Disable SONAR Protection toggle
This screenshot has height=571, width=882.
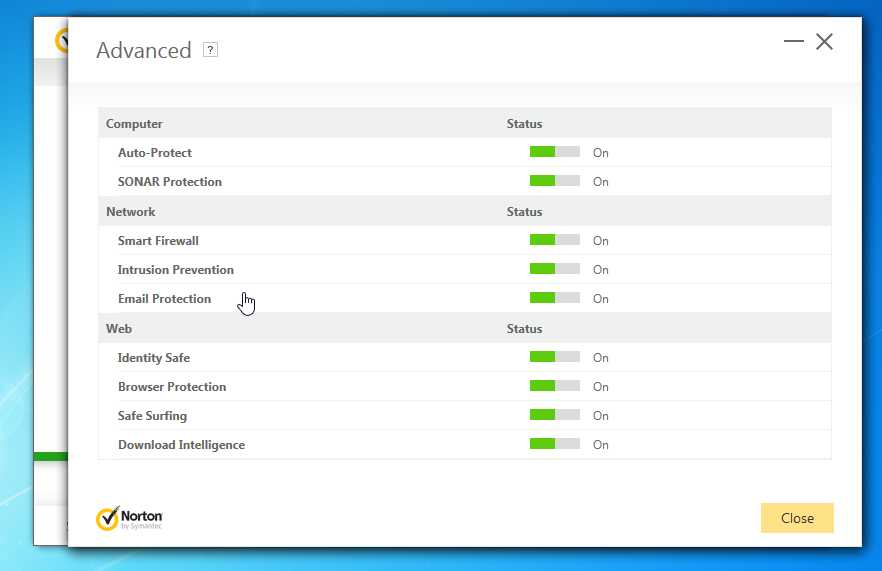pyautogui.click(x=554, y=182)
